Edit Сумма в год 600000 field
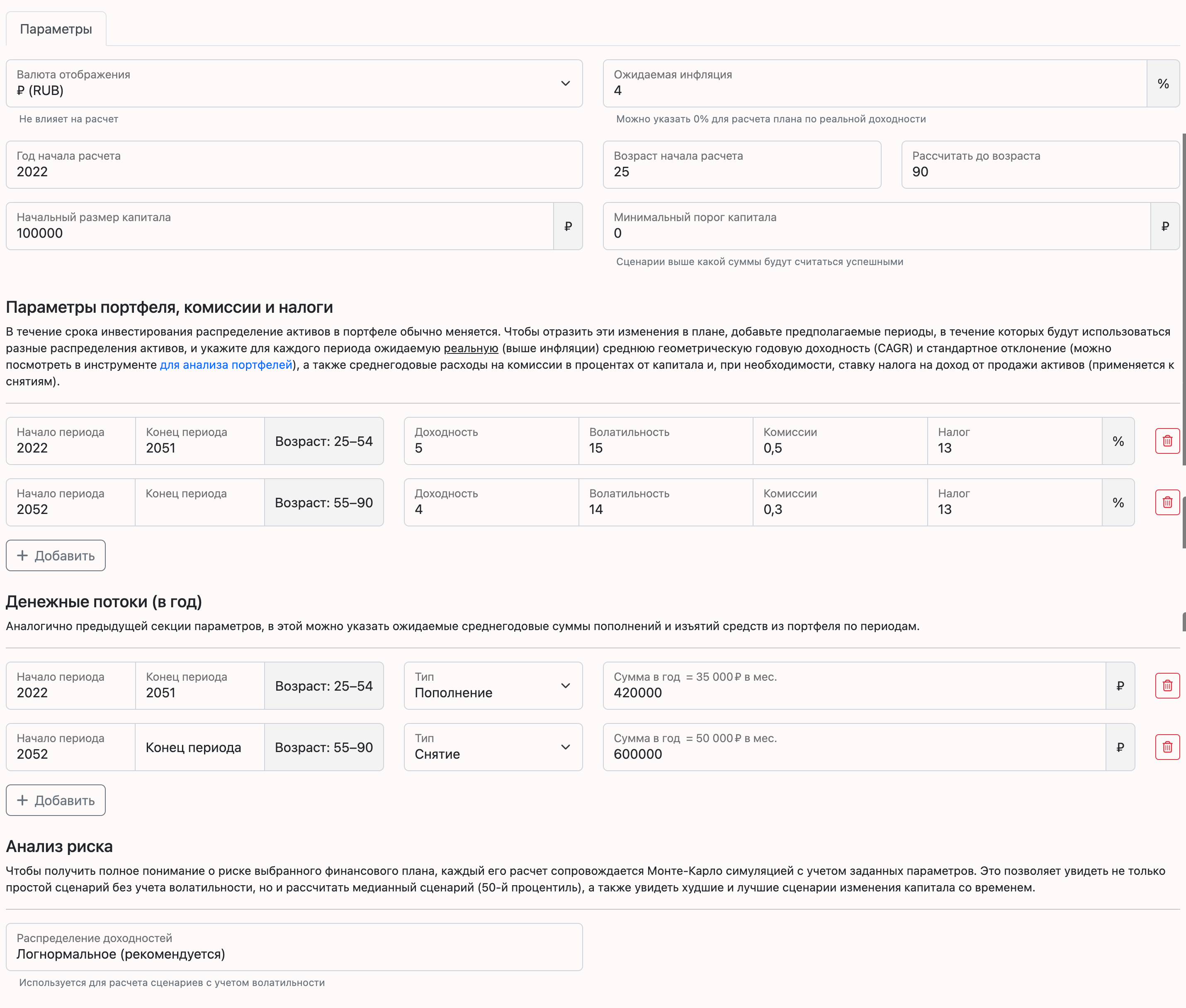The width and height of the screenshot is (1186, 1008). 855,747
